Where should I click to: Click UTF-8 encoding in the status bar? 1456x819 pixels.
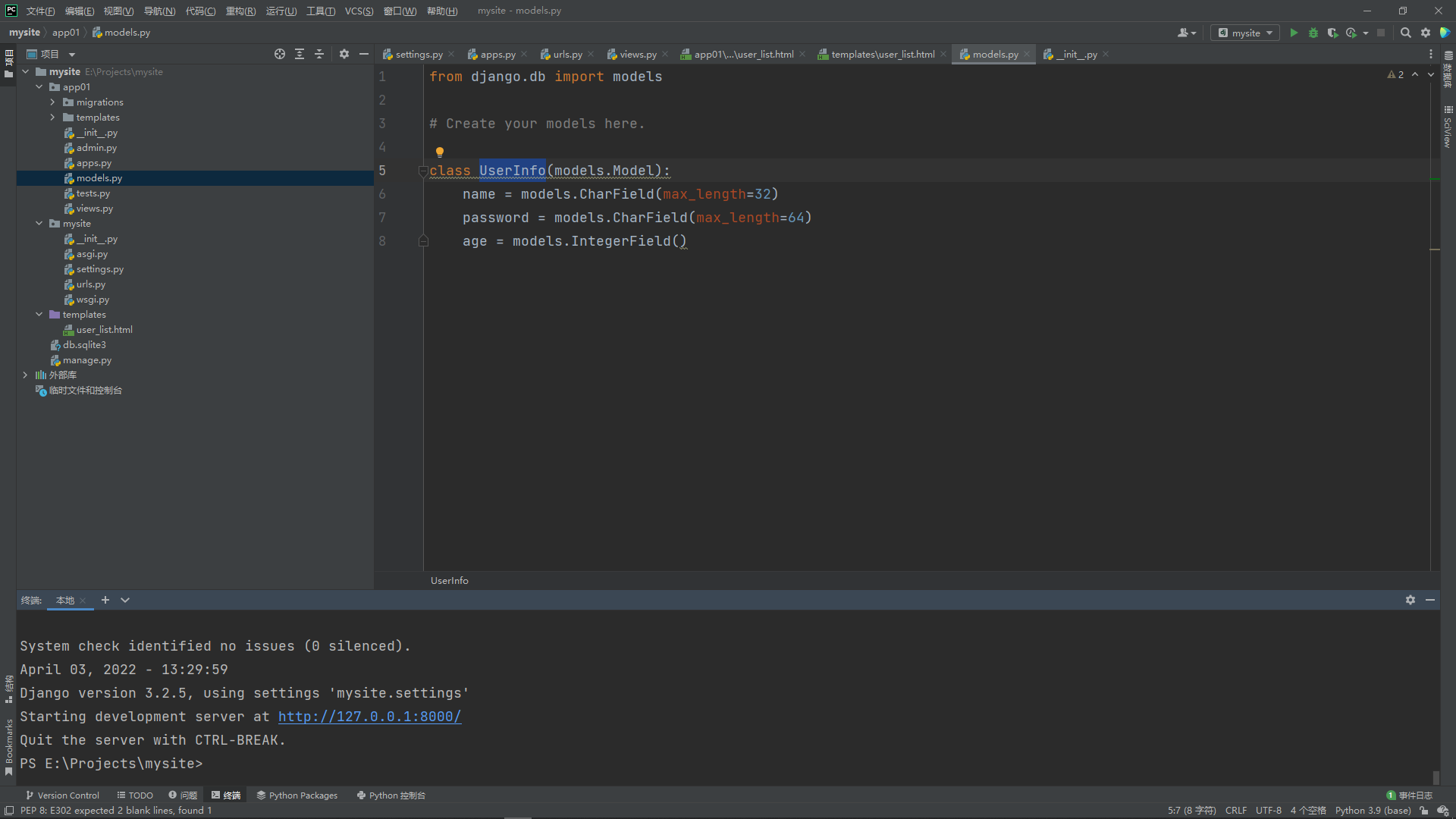pyautogui.click(x=1269, y=811)
